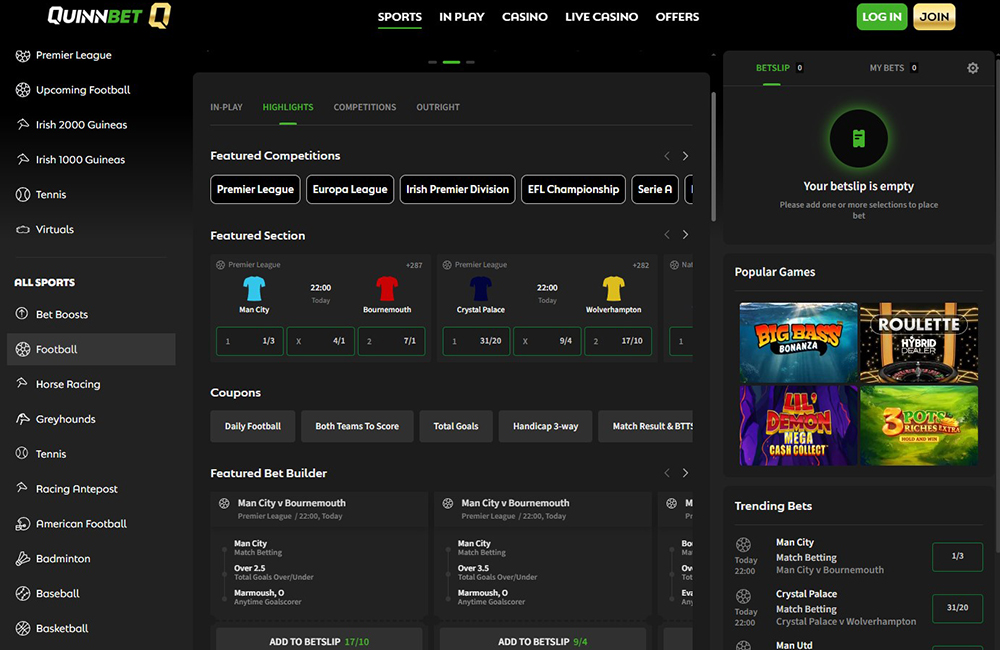The width and height of the screenshot is (1000, 650).
Task: Open Horse Racing in All Sports
Action: point(91,384)
